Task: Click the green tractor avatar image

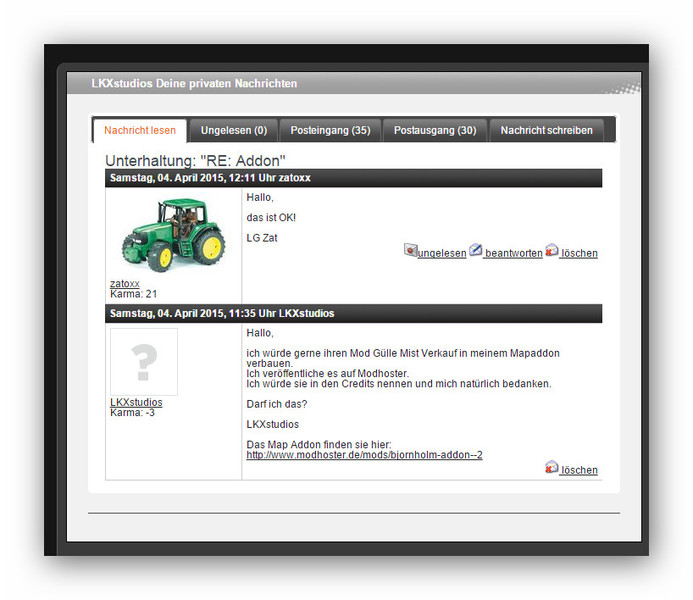Action: click(x=173, y=234)
